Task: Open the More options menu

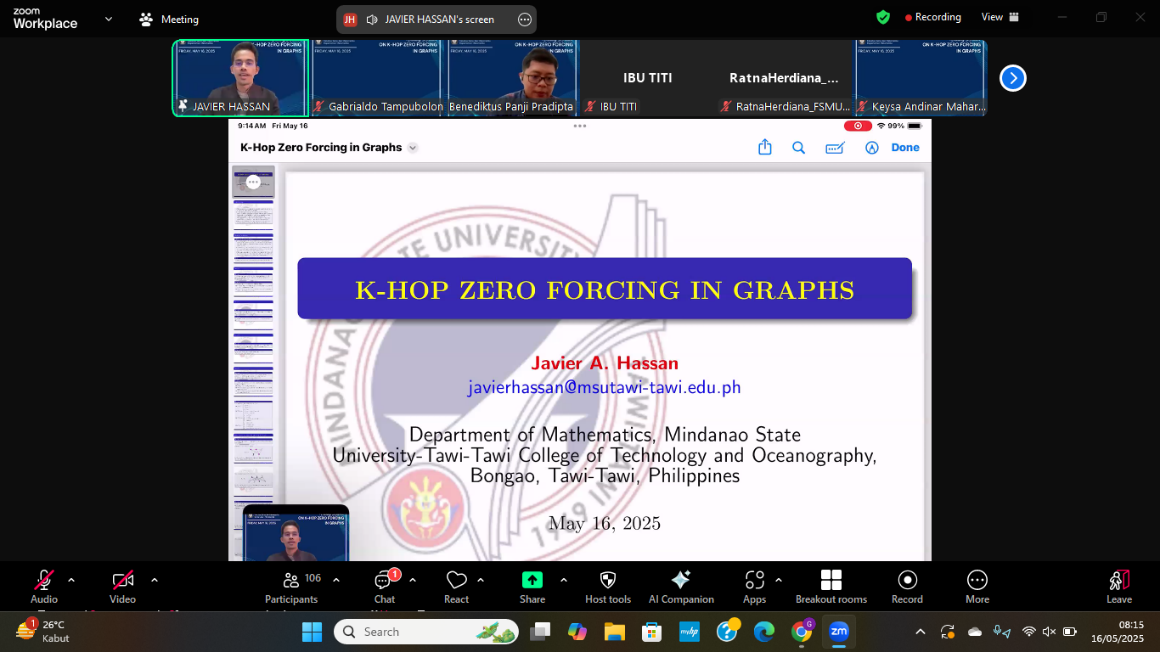Action: (x=977, y=582)
